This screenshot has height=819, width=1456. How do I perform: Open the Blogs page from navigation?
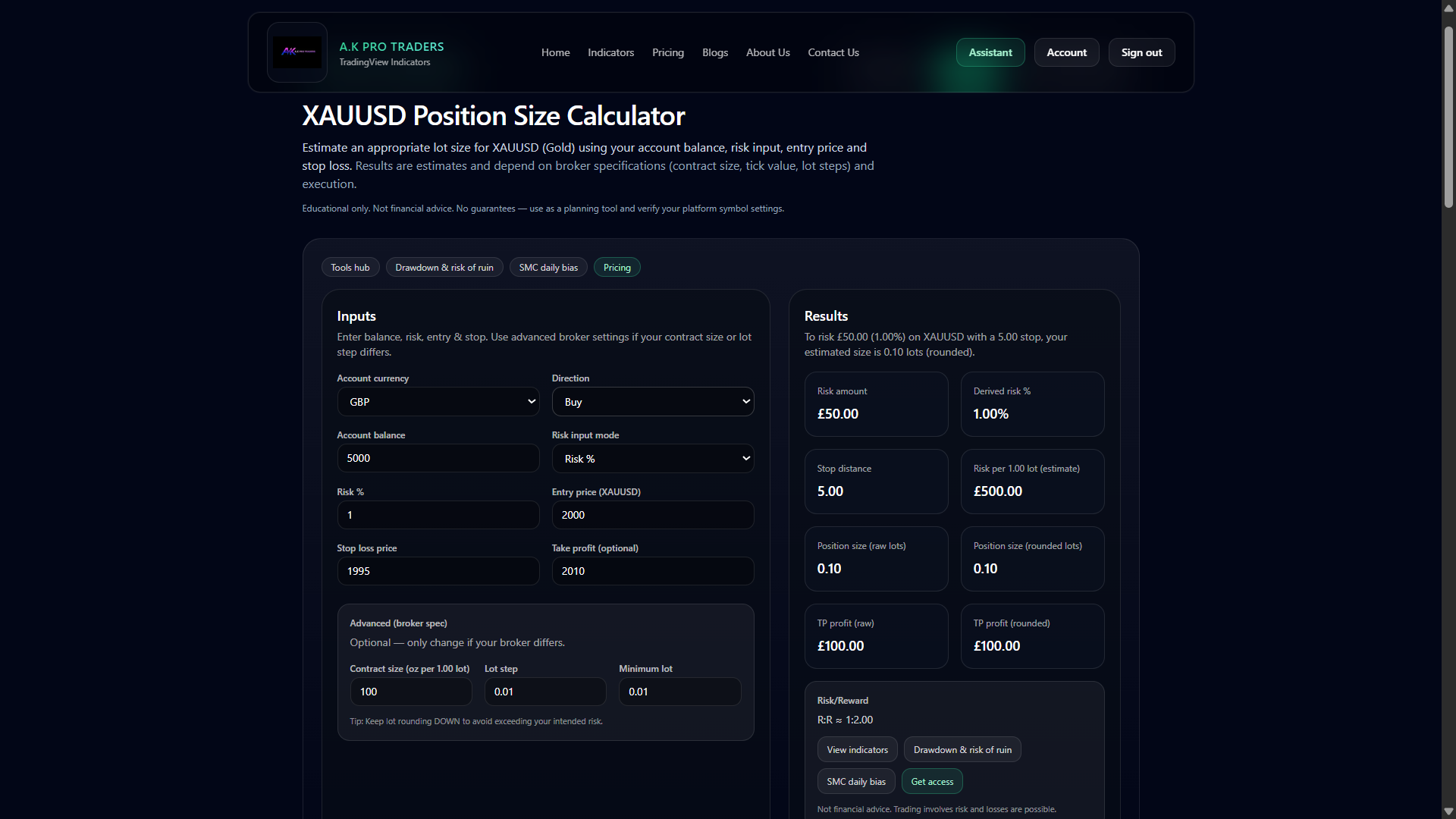(714, 52)
